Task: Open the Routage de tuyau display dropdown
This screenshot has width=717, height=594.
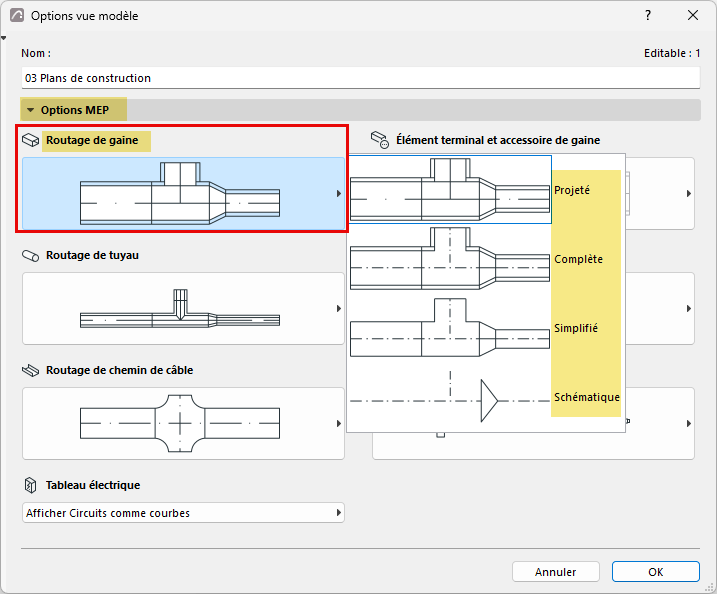Action: click(x=183, y=309)
